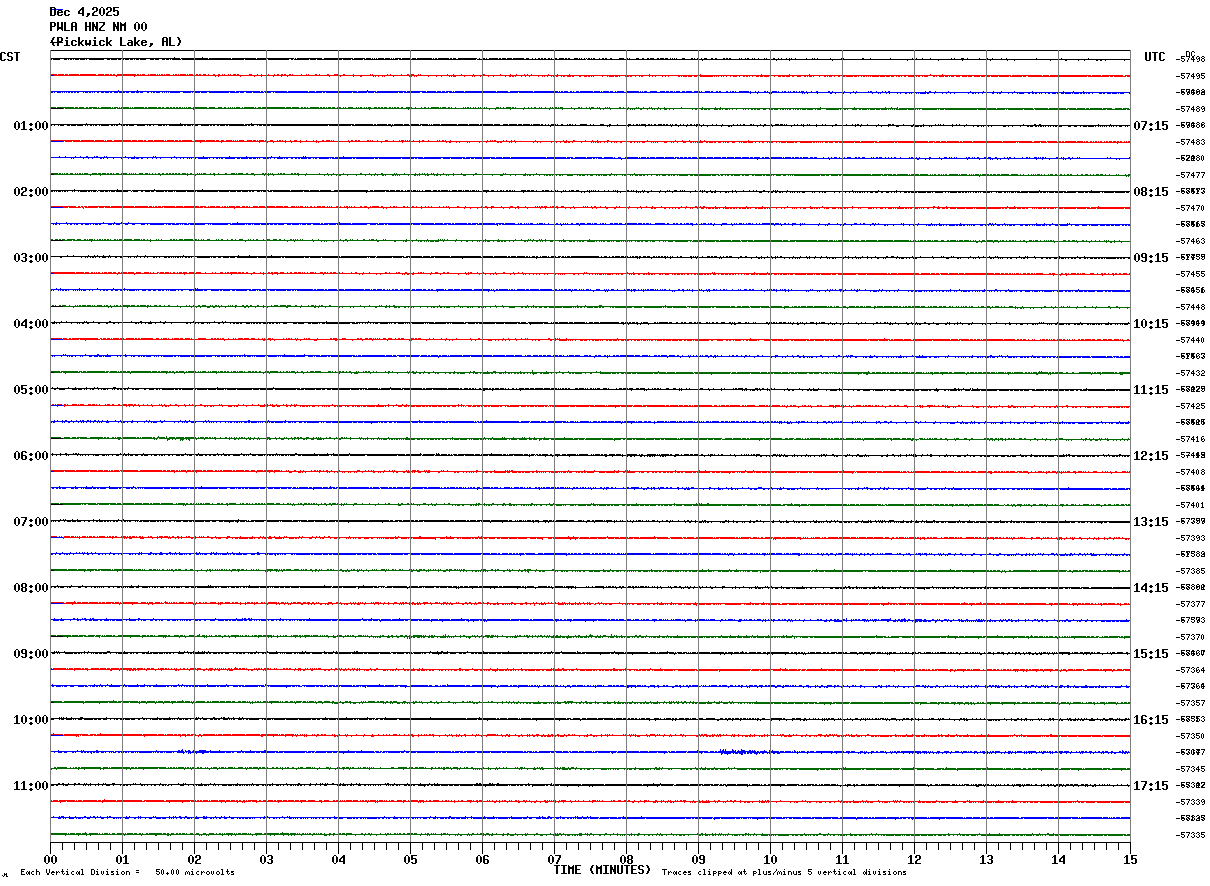Viewport: 1210px width, 886px height.
Task: Click the 14:15 UTC row label
Action: pyautogui.click(x=1151, y=588)
